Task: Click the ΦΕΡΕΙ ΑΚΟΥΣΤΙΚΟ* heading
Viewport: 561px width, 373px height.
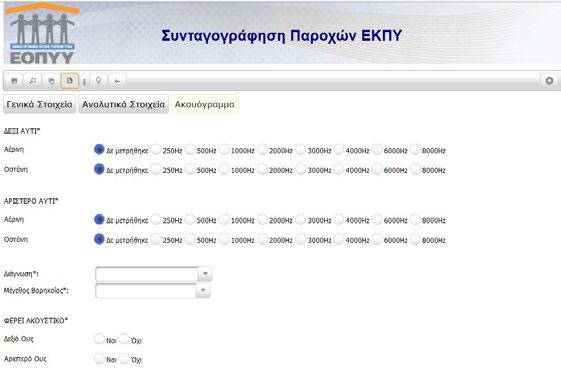Action: point(36,320)
